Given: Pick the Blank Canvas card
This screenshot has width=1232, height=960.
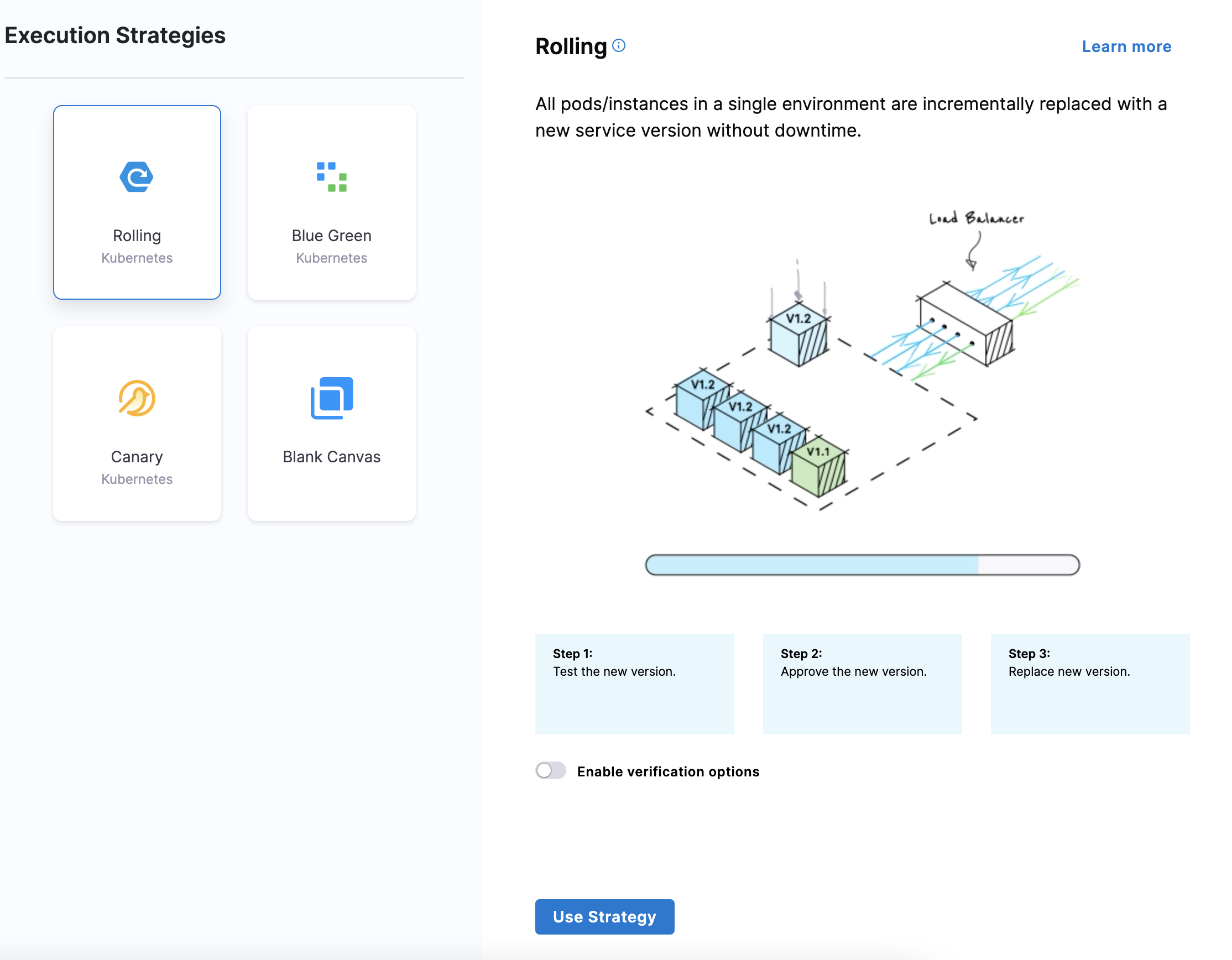Looking at the screenshot, I should pos(332,423).
